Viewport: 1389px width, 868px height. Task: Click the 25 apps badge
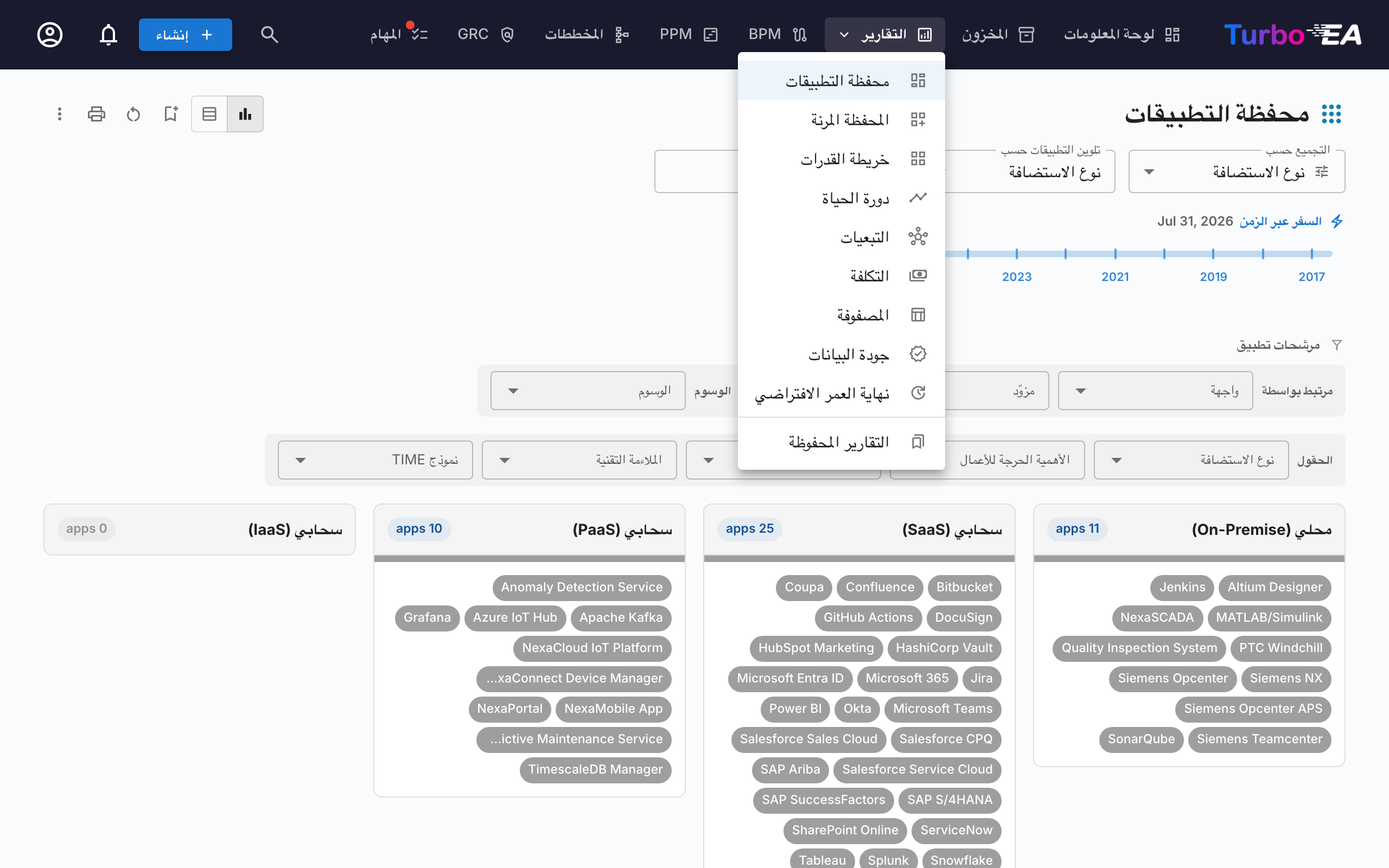(x=750, y=529)
